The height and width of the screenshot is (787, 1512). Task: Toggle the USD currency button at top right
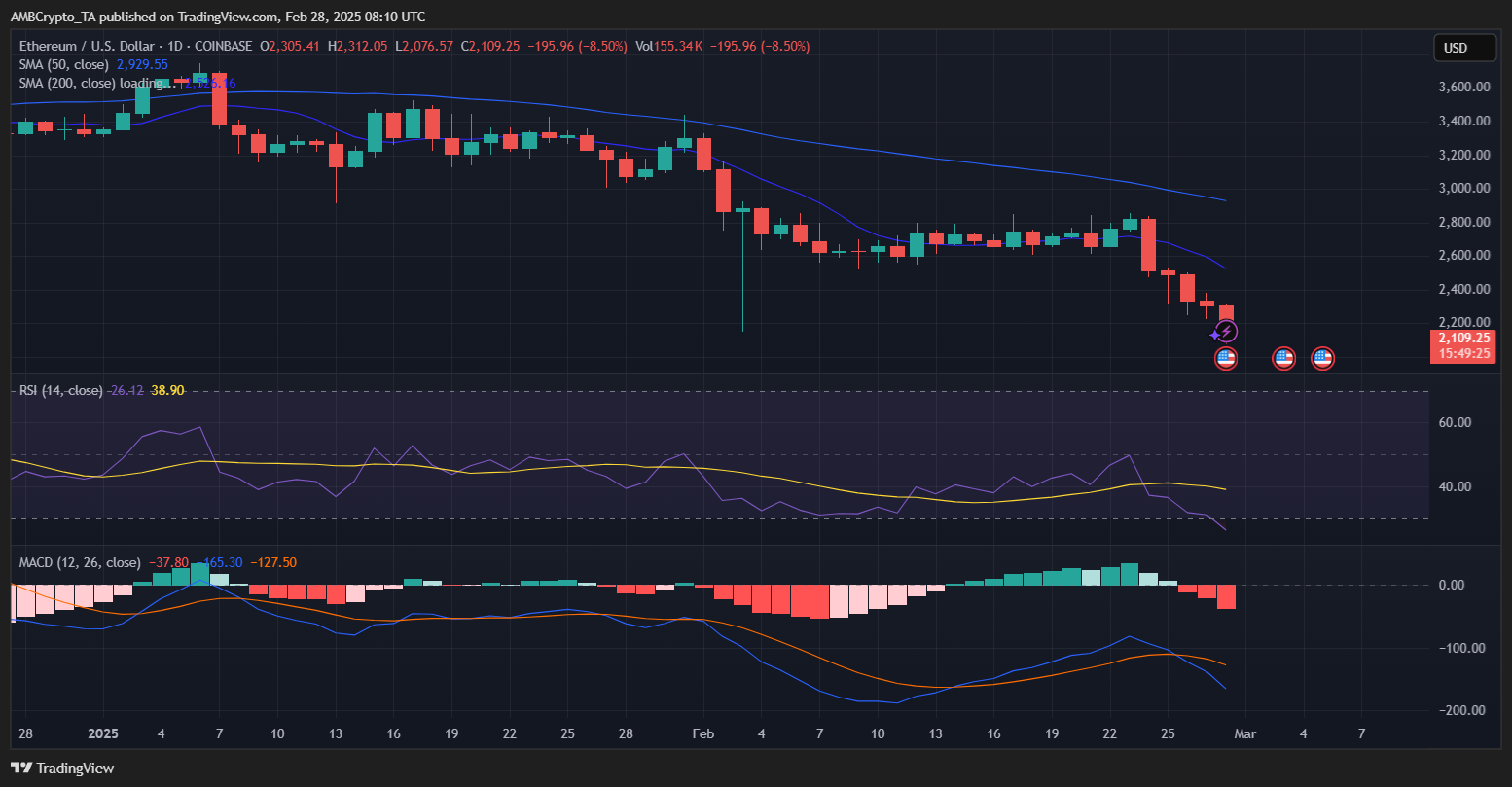1464,47
